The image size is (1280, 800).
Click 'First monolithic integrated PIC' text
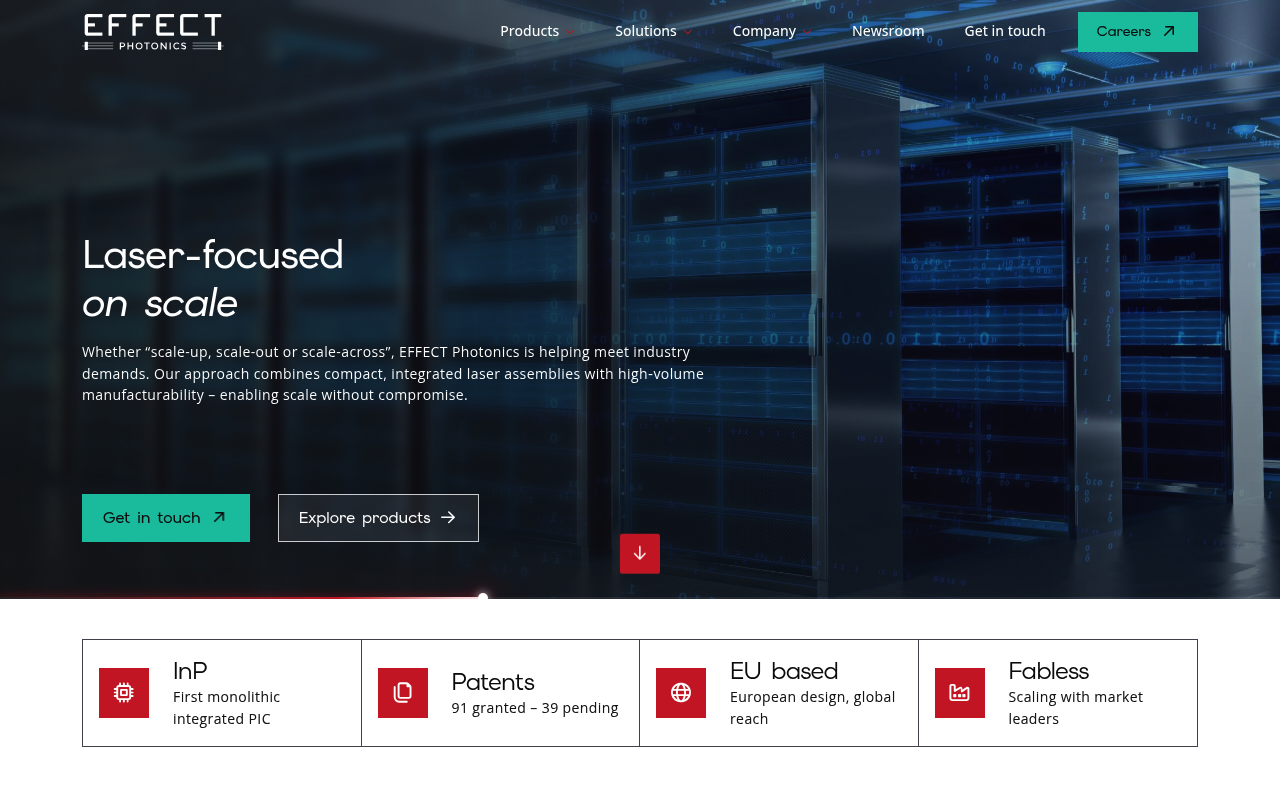tap(227, 708)
